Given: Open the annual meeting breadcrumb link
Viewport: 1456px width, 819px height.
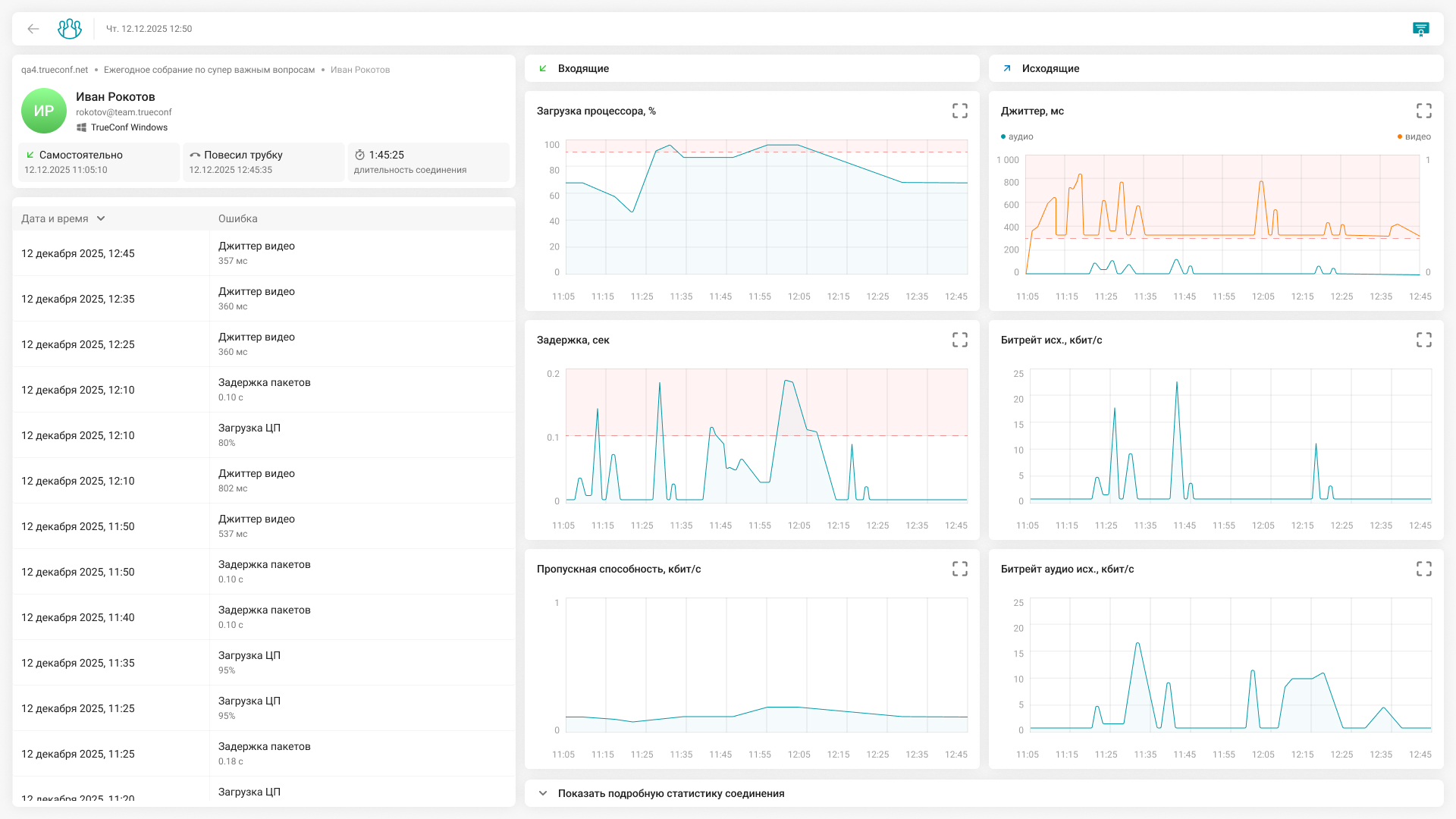Looking at the screenshot, I should click(x=209, y=70).
